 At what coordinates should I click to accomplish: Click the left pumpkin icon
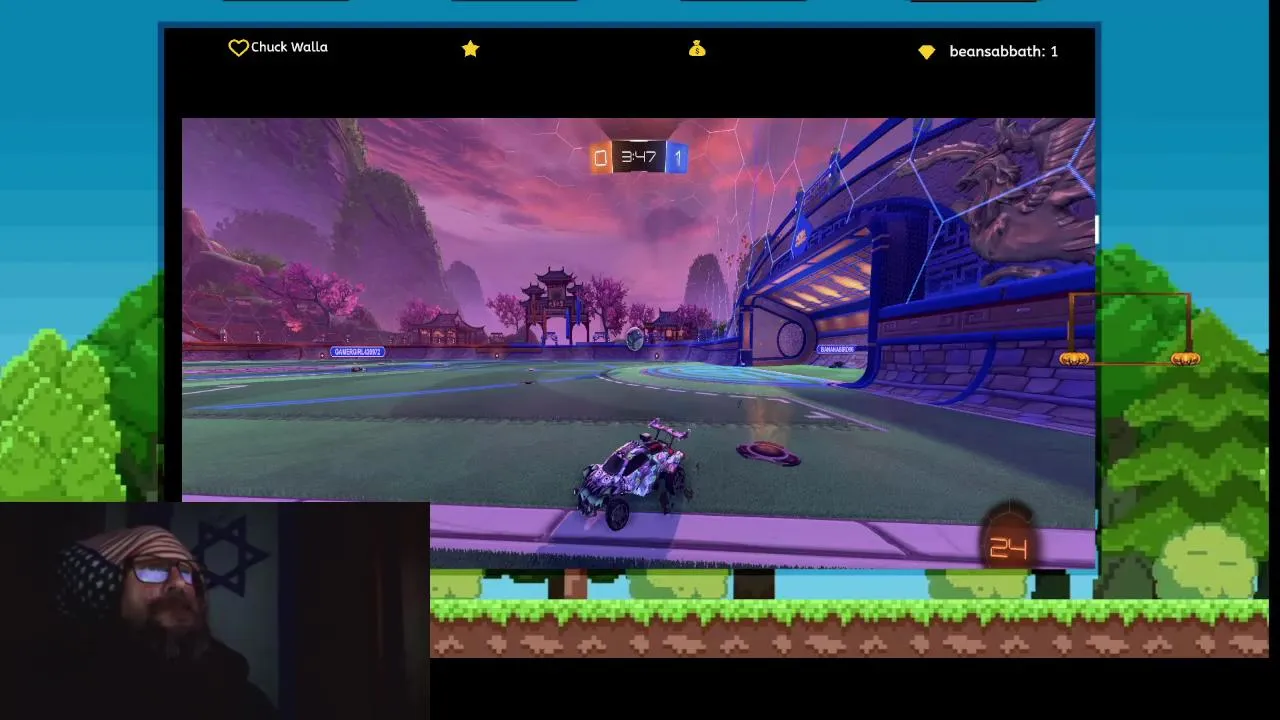pos(1074,358)
